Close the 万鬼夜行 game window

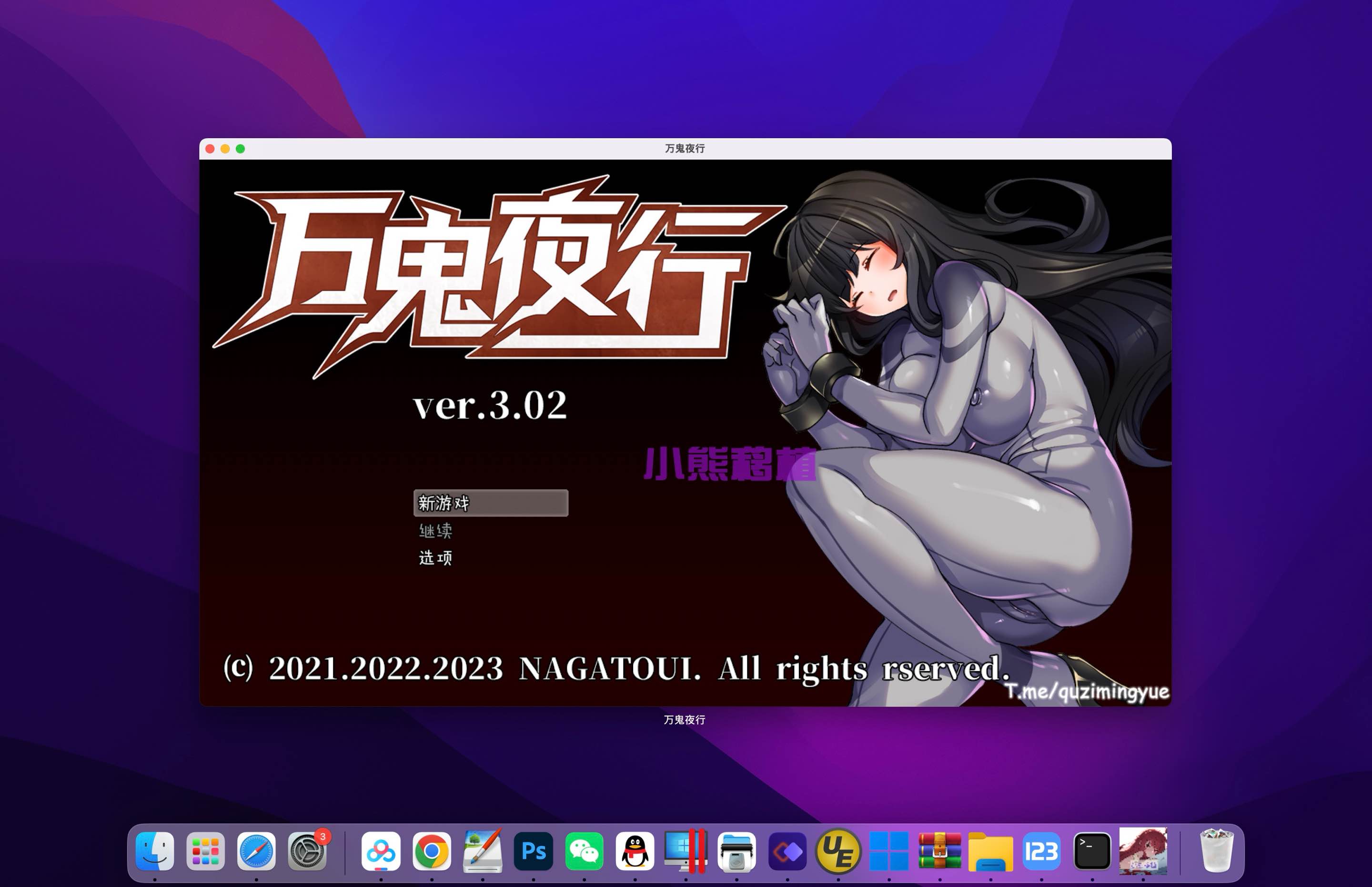[210, 149]
